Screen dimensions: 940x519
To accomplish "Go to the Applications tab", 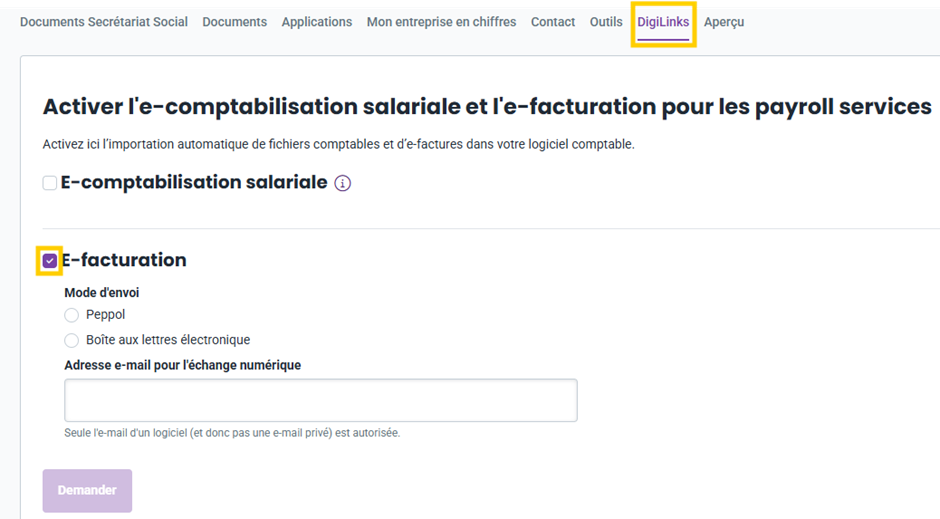I will (x=317, y=22).
